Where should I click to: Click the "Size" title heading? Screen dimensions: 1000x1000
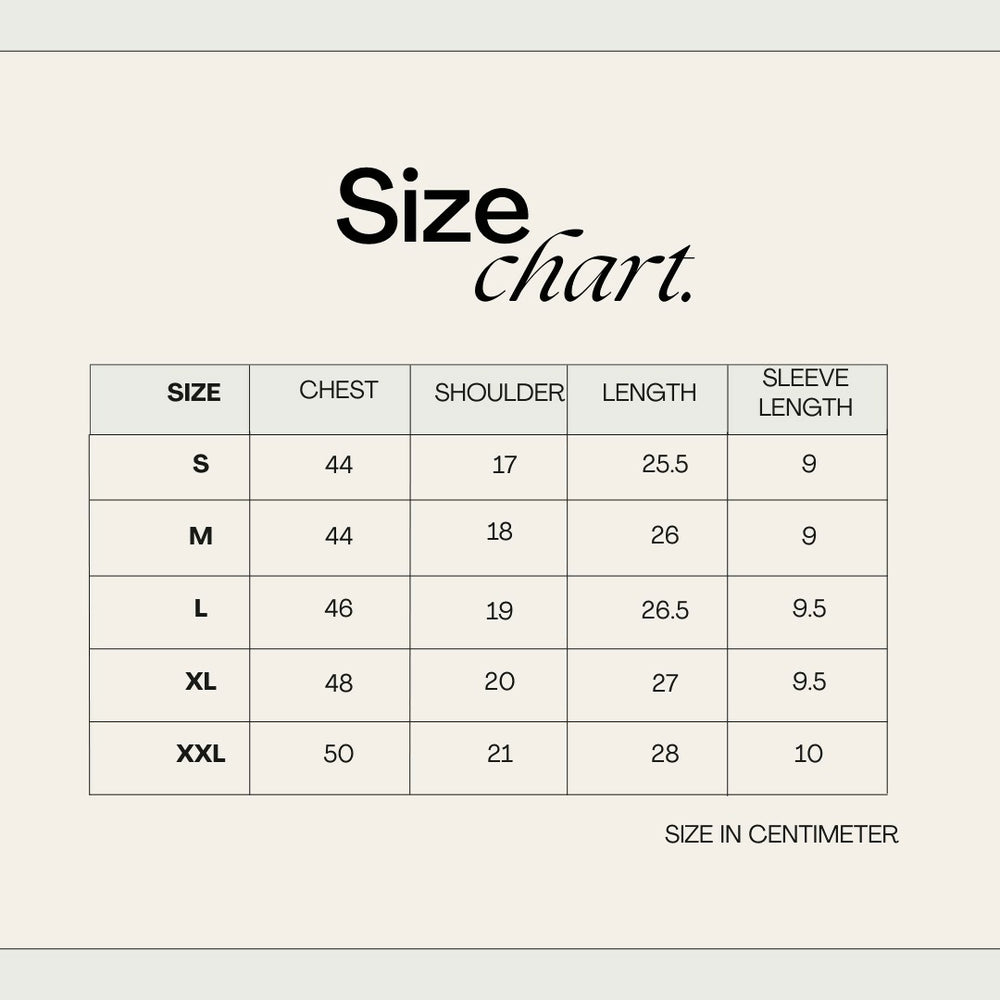tap(431, 206)
